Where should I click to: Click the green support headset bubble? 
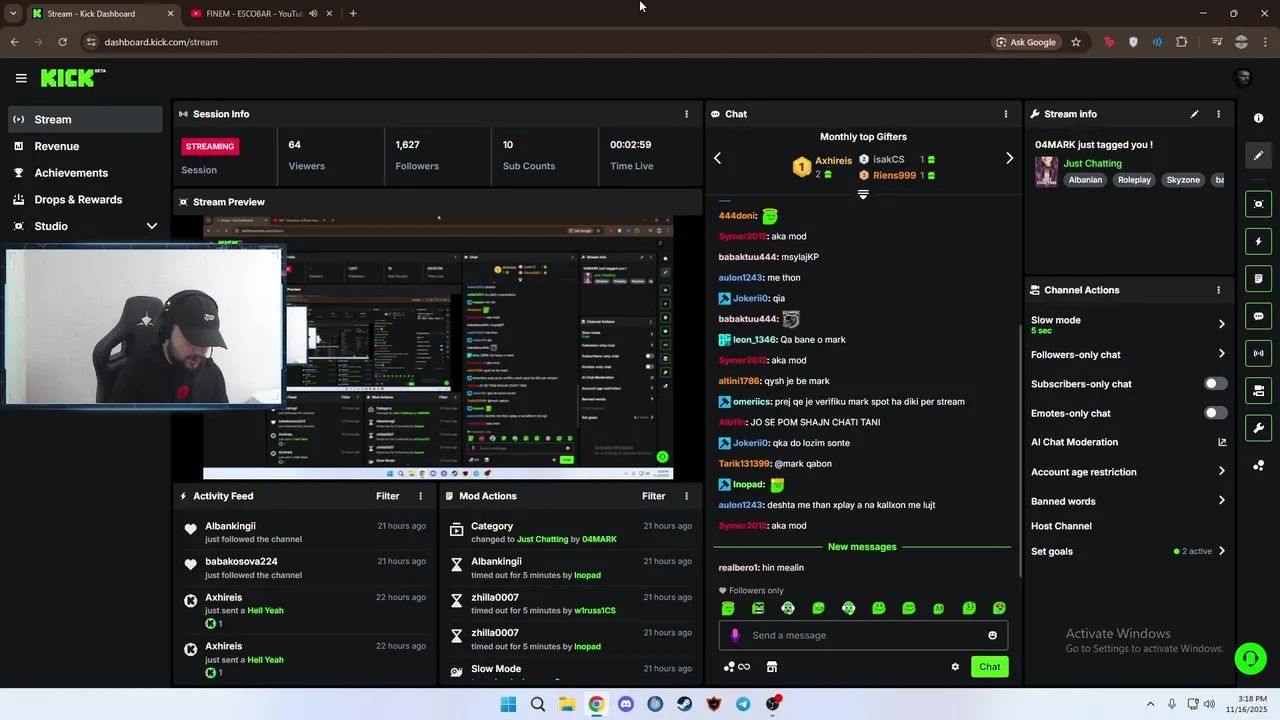pos(1249,658)
